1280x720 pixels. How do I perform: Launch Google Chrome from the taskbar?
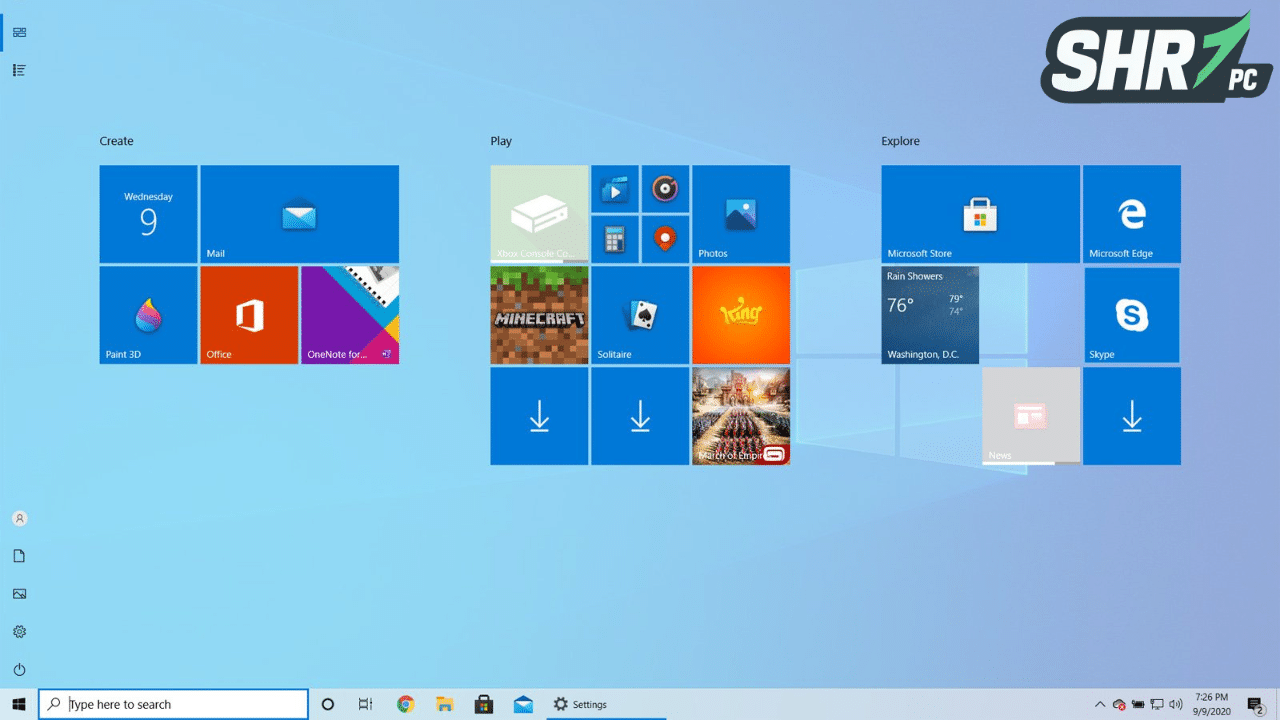[405, 704]
